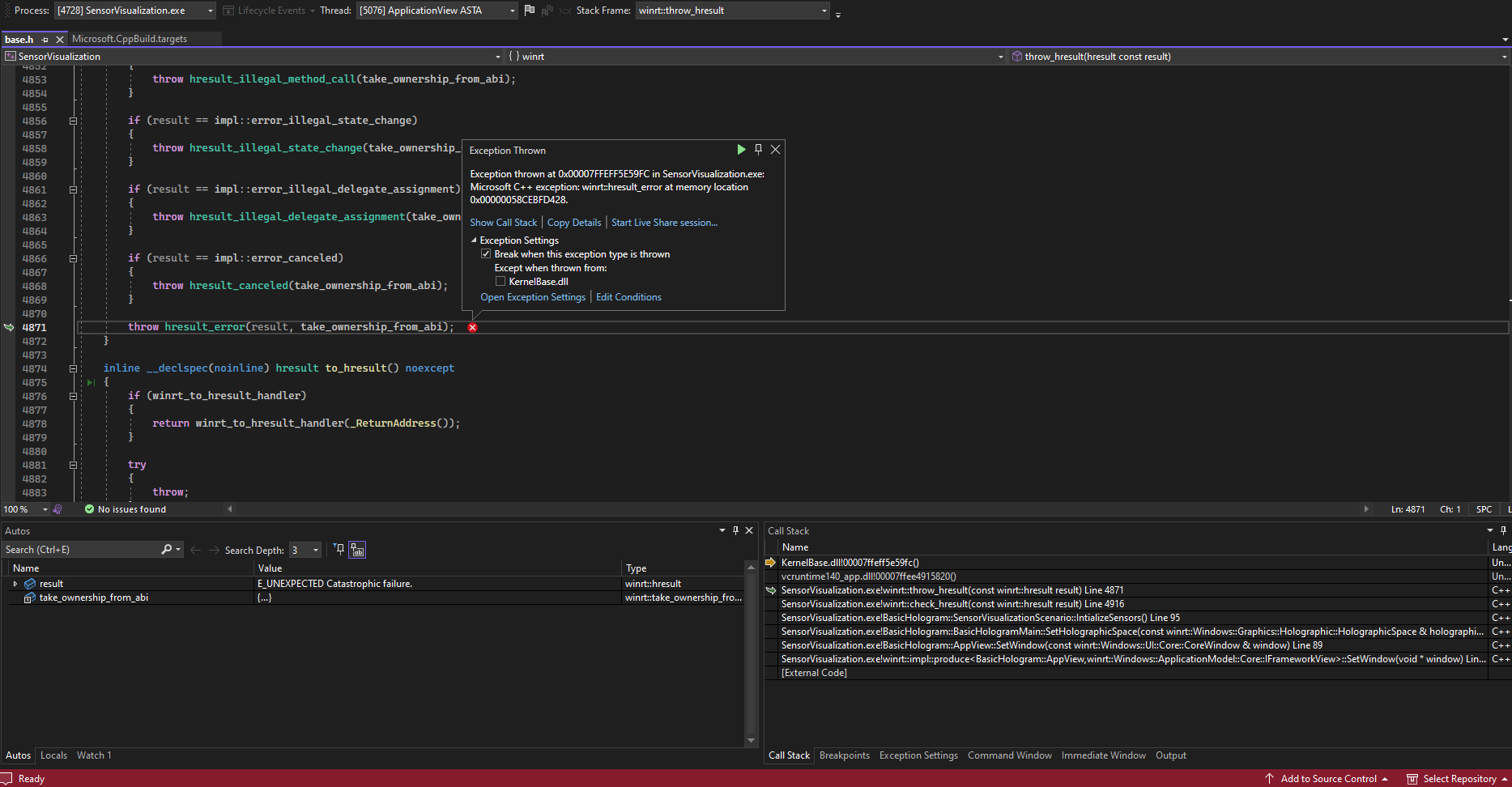Viewport: 1512px width, 787px height.
Task: Click the run-to-click marker at line 4875
Action: (x=91, y=382)
